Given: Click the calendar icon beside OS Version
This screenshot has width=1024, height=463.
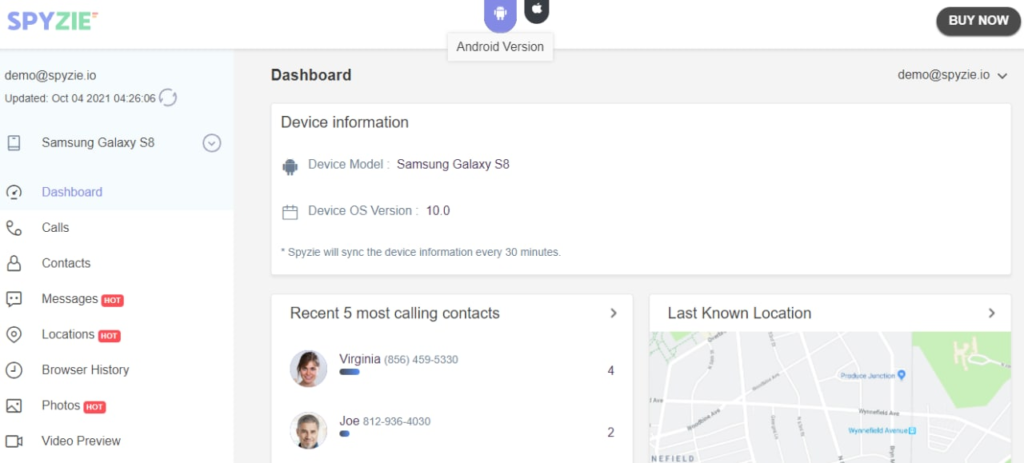Looking at the screenshot, I should (x=289, y=212).
